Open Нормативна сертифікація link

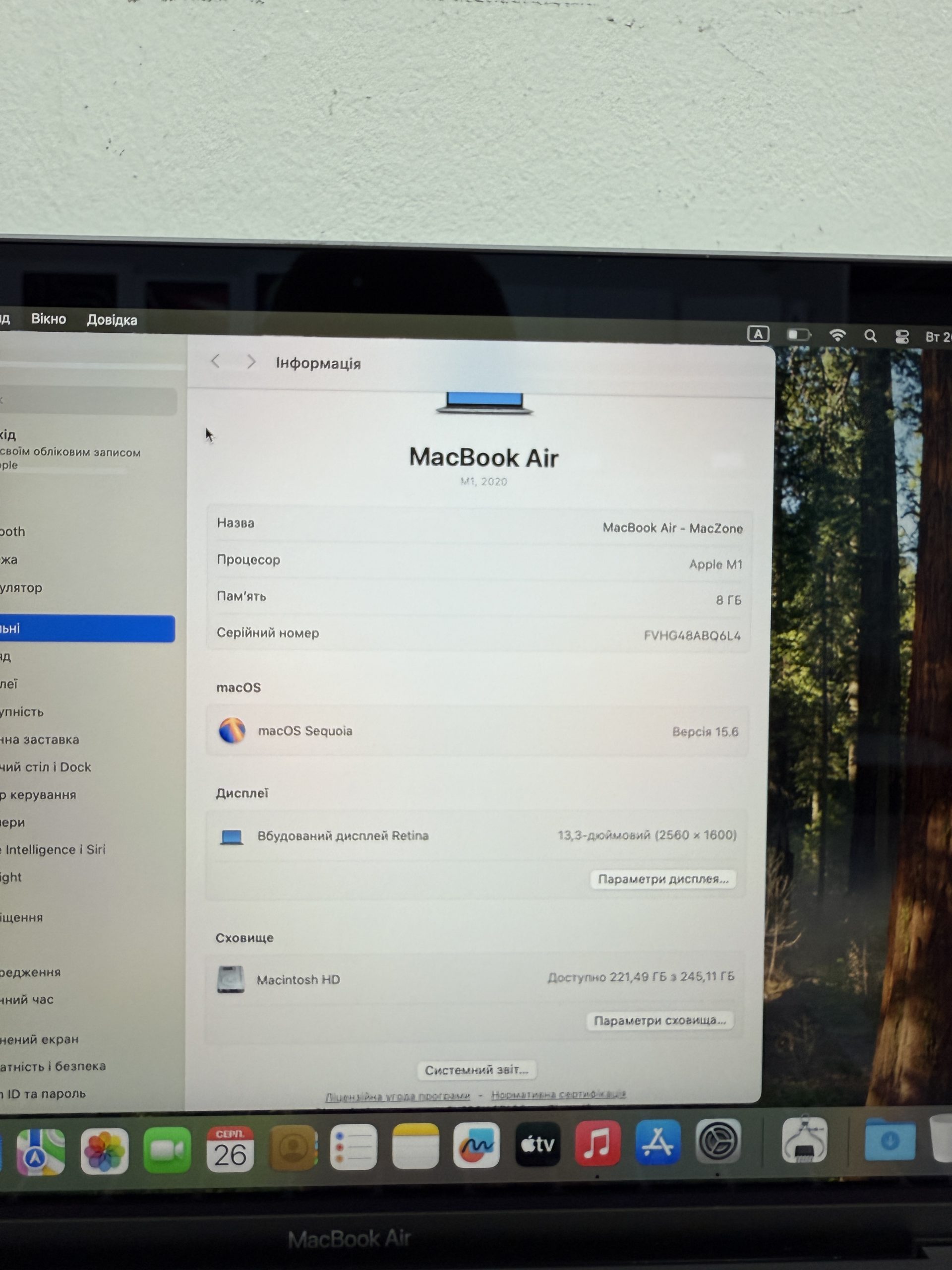tap(558, 1095)
